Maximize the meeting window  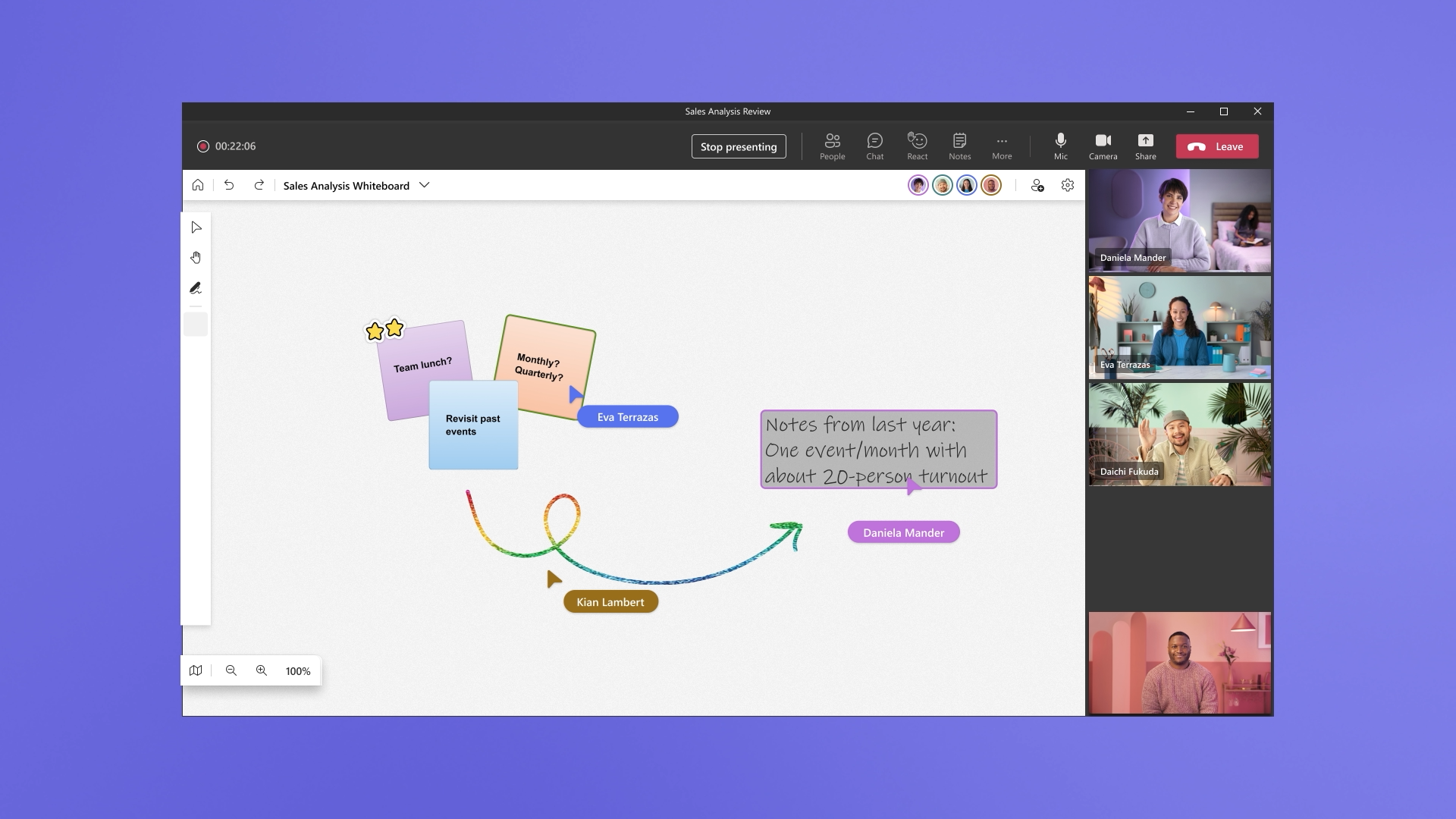click(1223, 111)
